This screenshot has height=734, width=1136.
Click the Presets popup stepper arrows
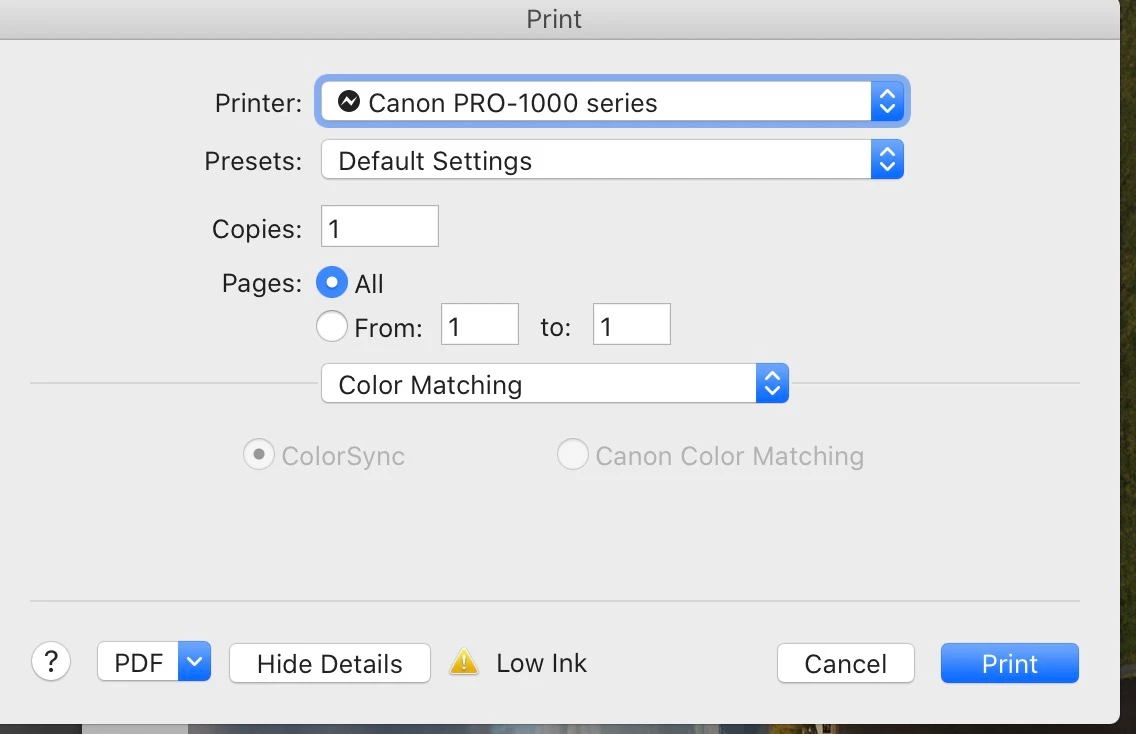coord(887,159)
